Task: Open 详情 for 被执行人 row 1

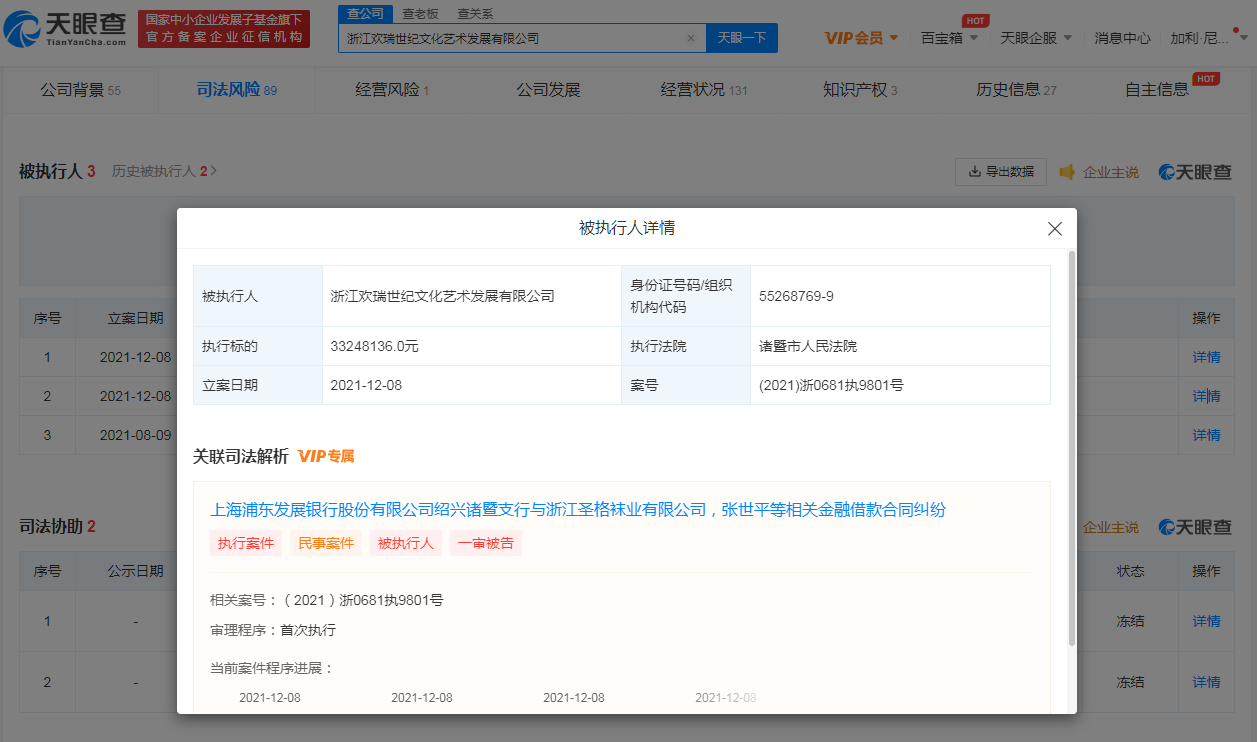Action: 1206,357
